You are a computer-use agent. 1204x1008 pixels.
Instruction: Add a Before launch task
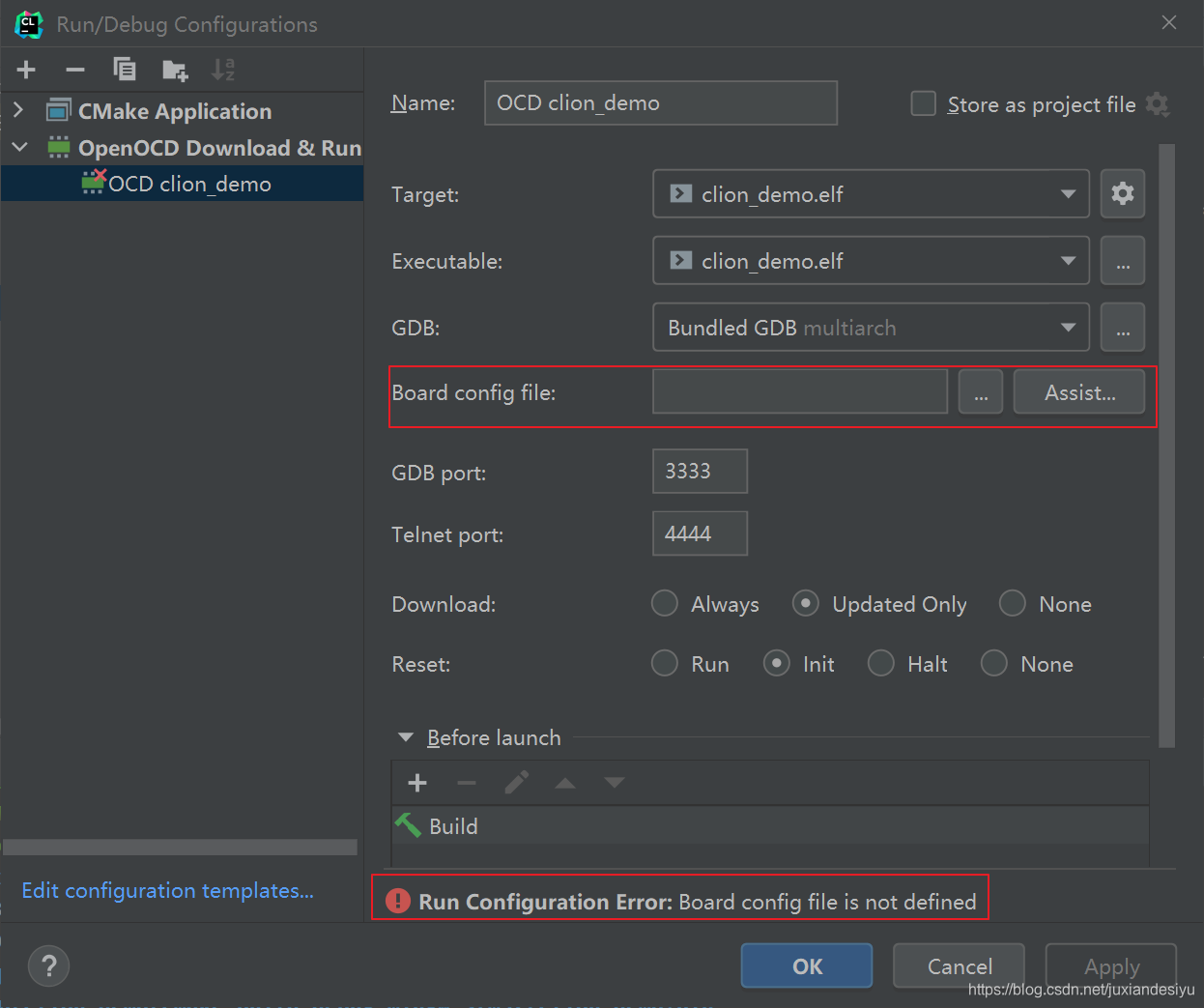pos(417,783)
